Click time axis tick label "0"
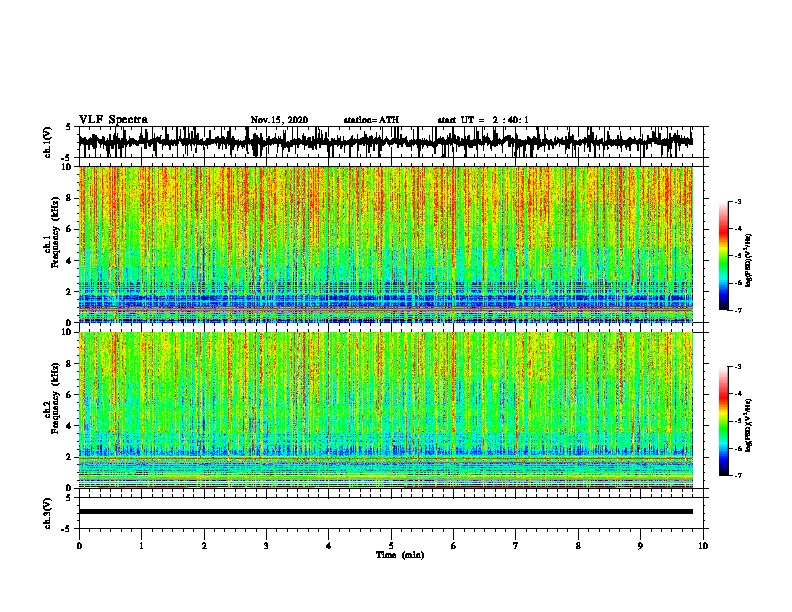Viewport: 792px width, 612px height. coord(79,546)
